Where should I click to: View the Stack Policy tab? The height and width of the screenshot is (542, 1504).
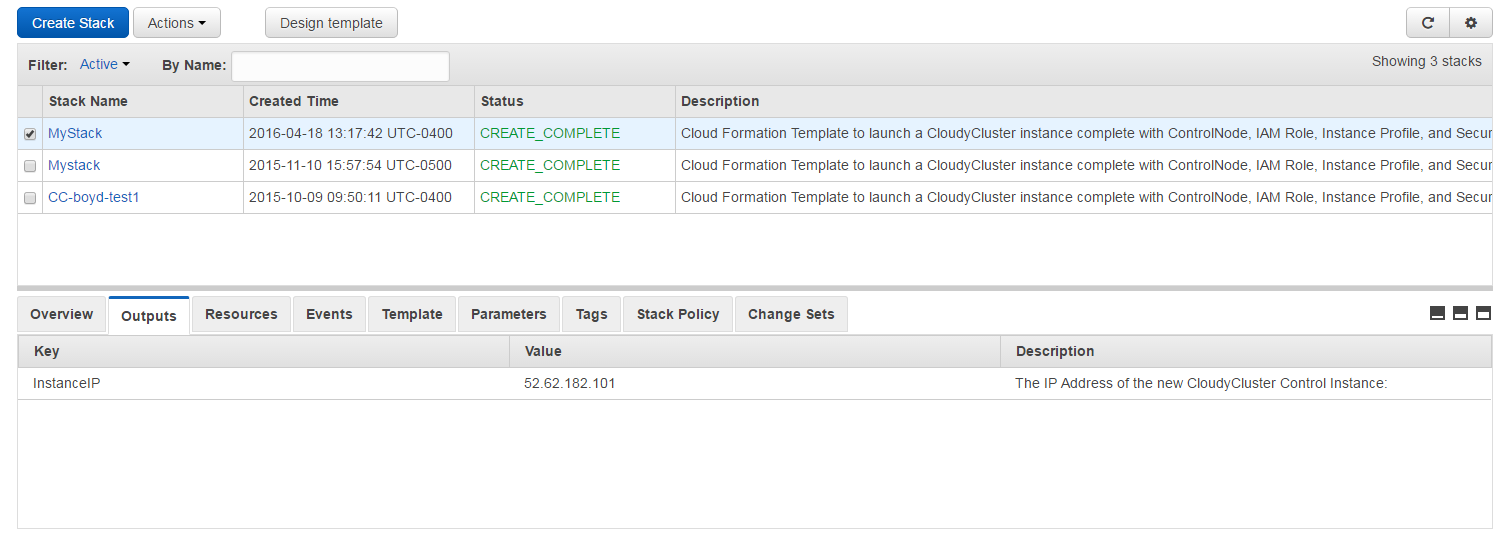click(677, 314)
